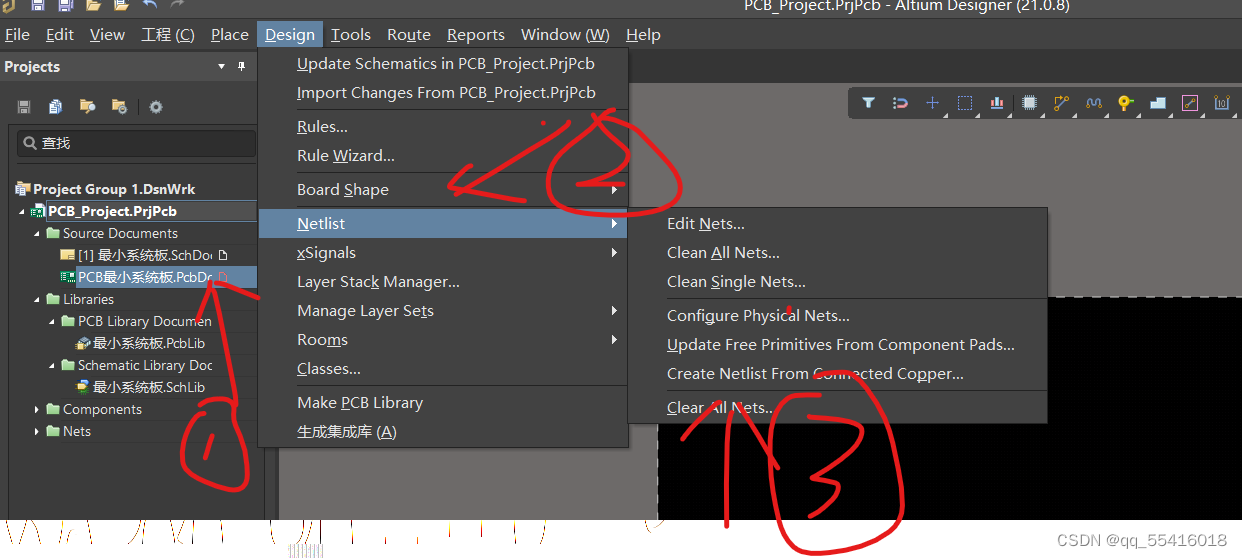Click the redo arrow in title bar
This screenshot has height=558, width=1242.
[178, 6]
